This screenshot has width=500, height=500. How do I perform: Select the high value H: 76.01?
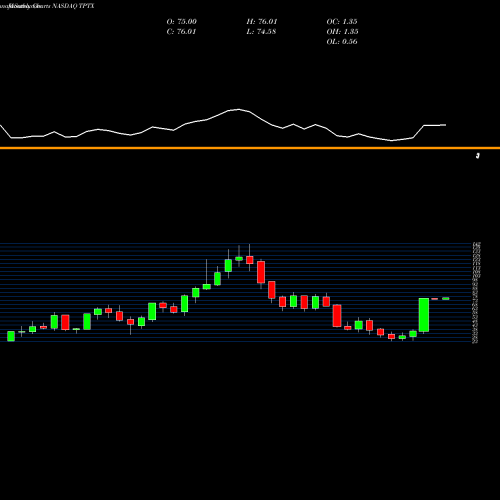262,22
